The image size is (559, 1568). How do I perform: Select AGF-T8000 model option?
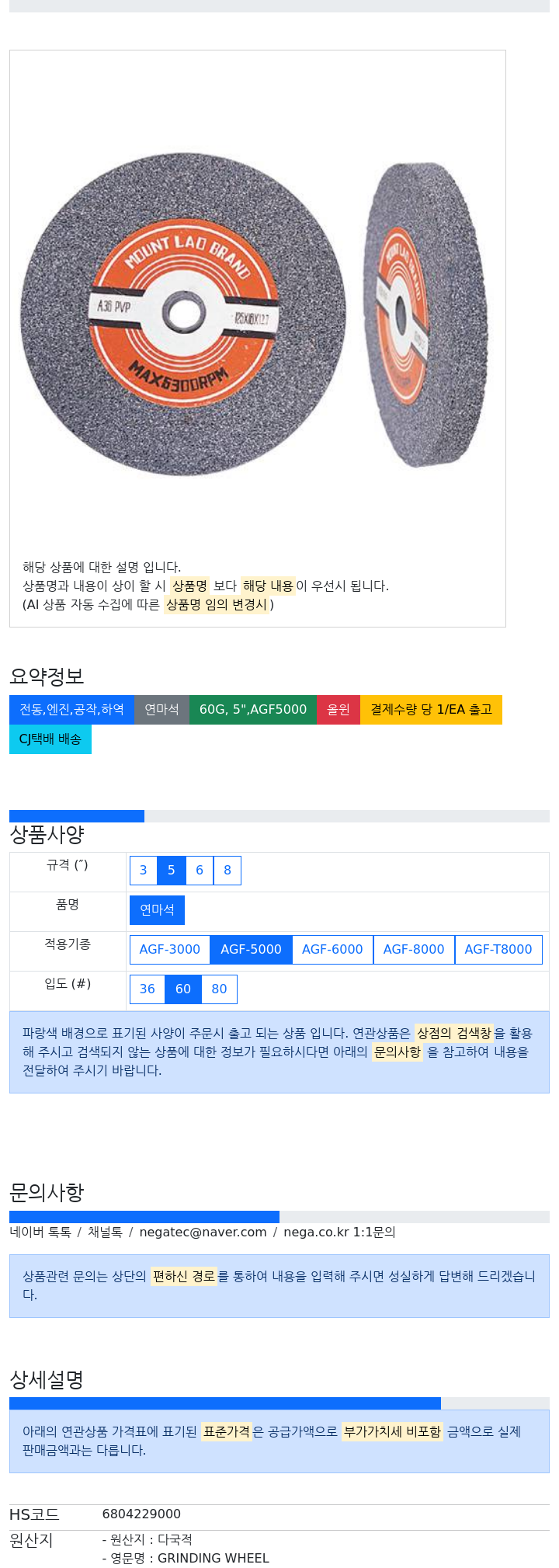[498, 950]
